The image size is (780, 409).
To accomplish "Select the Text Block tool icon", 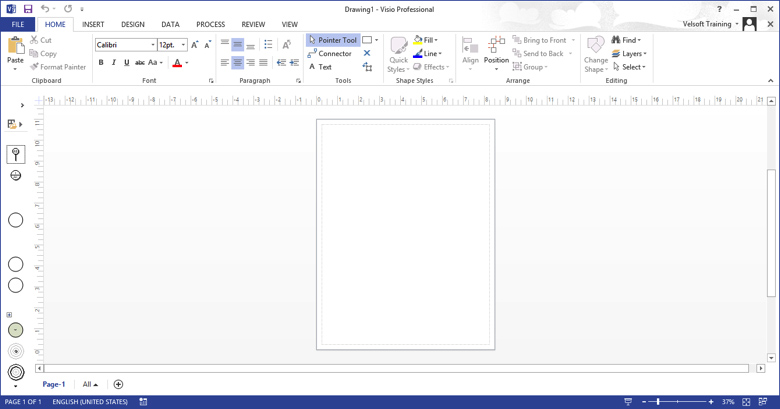I will pyautogui.click(x=367, y=67).
